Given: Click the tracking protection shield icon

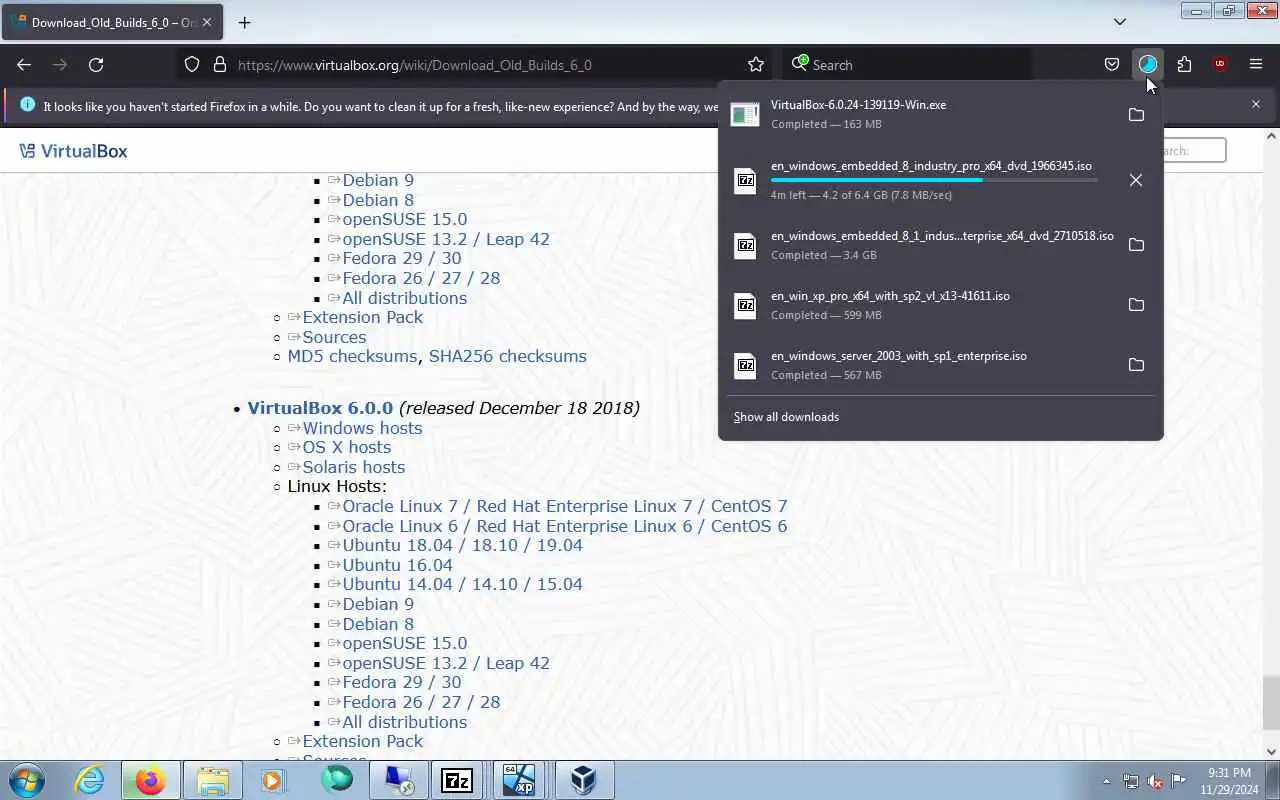Looking at the screenshot, I should click(x=192, y=64).
